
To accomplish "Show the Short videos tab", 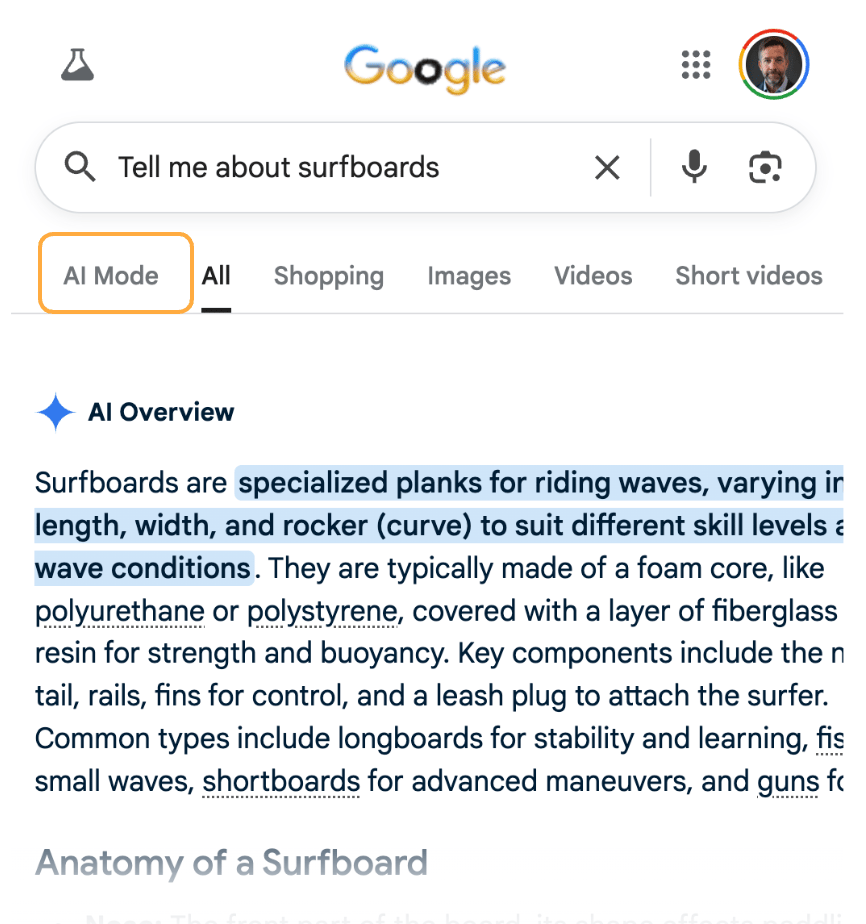I will (x=749, y=276).
